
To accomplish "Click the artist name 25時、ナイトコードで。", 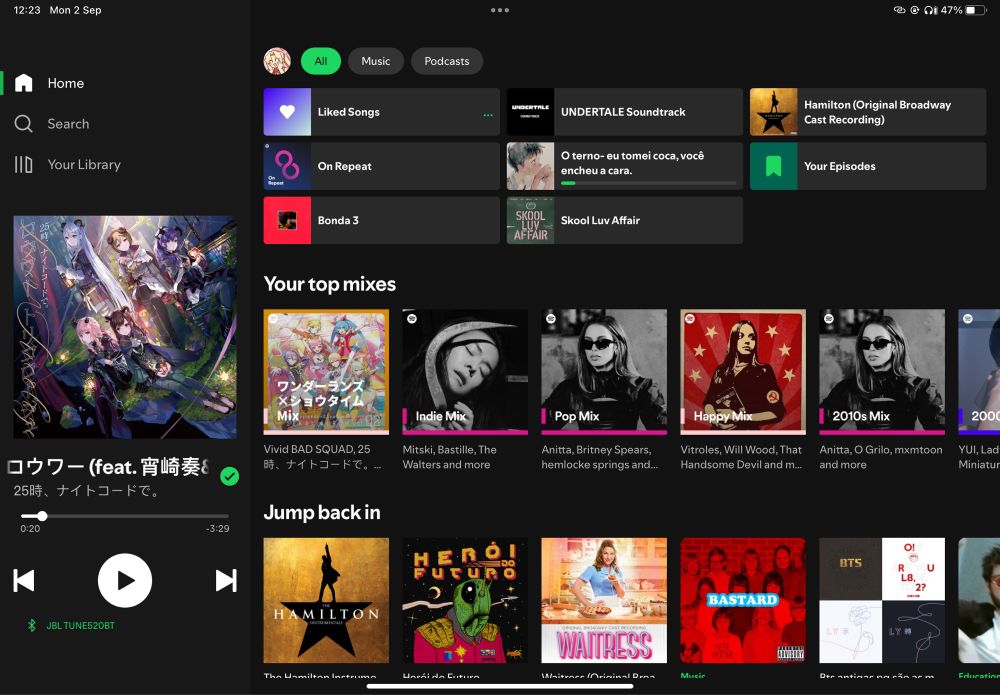I will [87, 490].
